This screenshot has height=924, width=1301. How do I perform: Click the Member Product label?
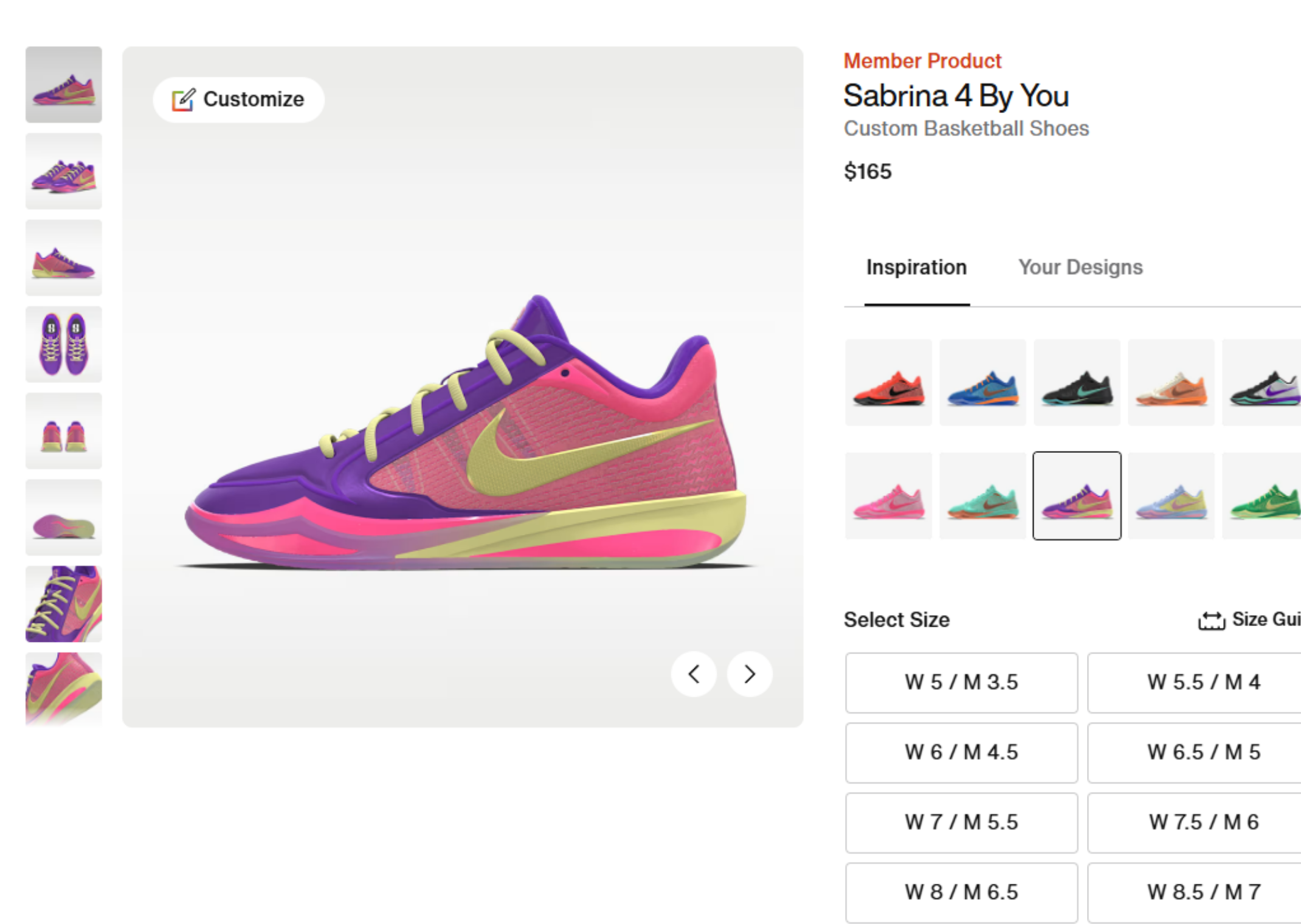click(922, 61)
